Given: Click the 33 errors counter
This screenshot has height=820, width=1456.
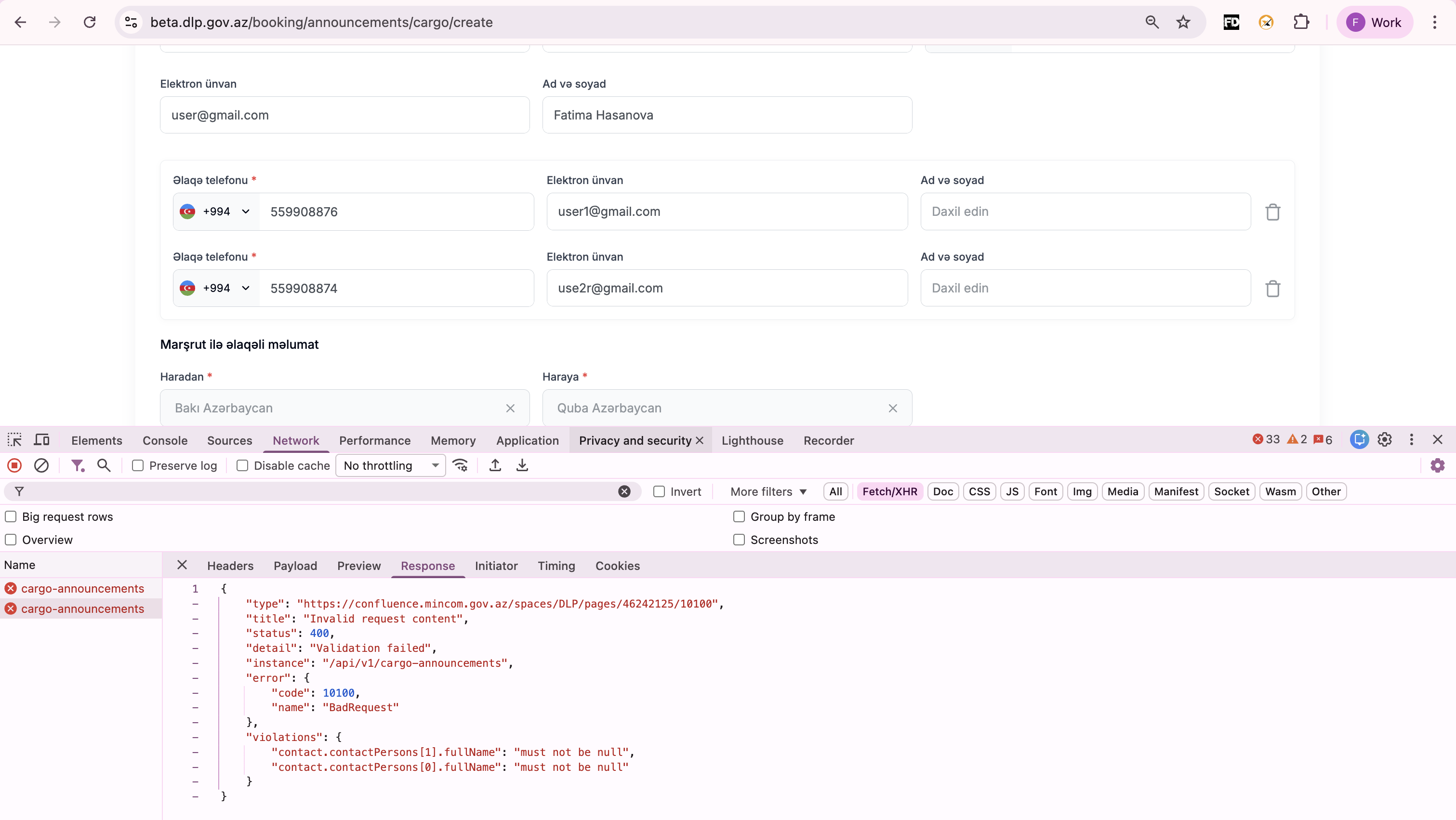Looking at the screenshot, I should [1266, 440].
